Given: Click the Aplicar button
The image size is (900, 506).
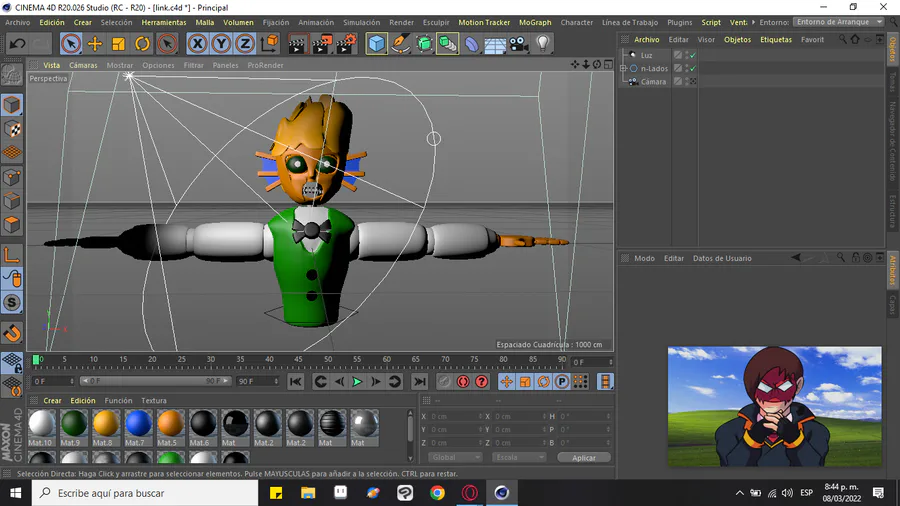Looking at the screenshot, I should click(584, 458).
